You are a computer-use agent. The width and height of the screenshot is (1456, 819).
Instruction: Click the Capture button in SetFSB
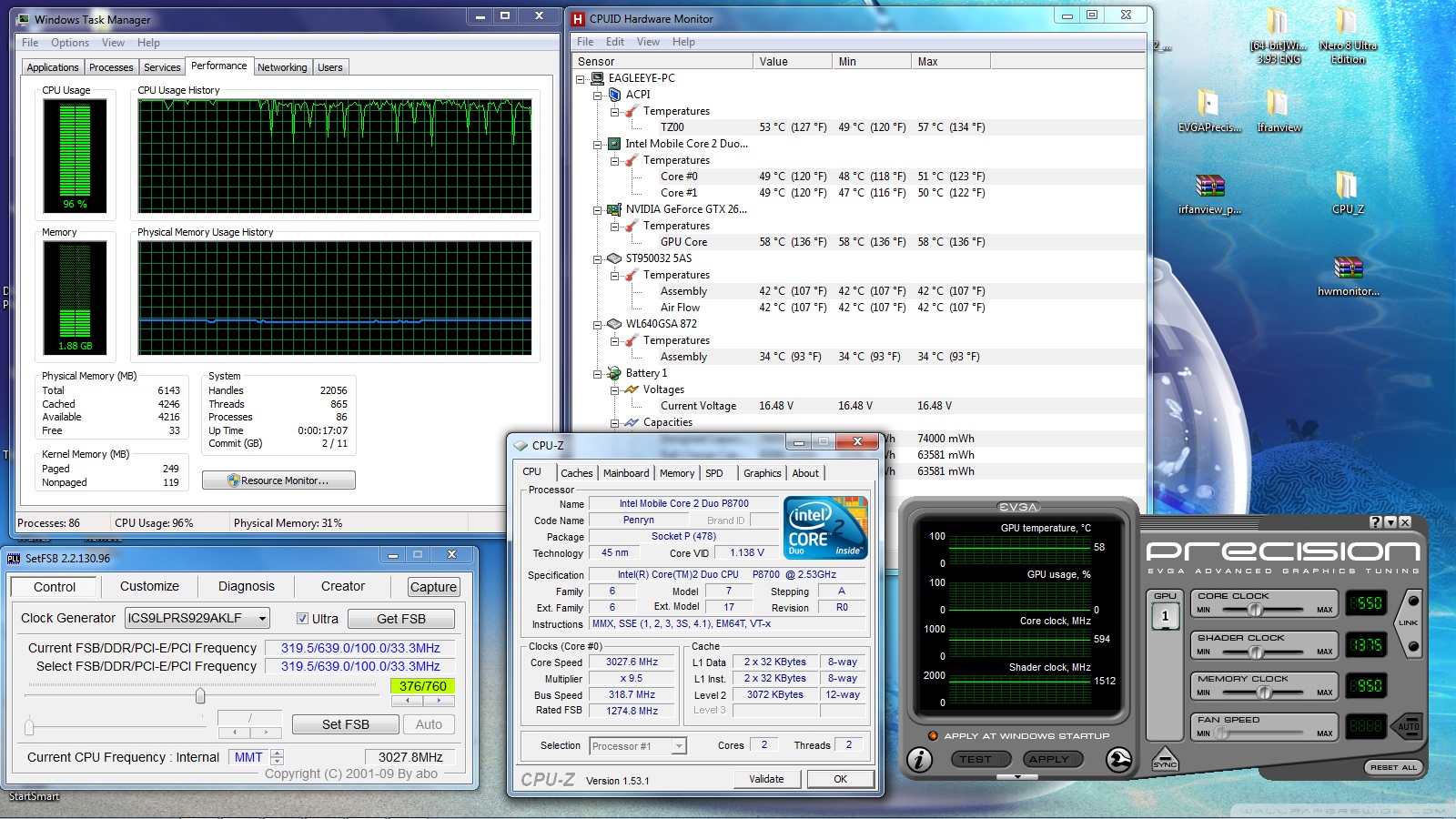[433, 587]
